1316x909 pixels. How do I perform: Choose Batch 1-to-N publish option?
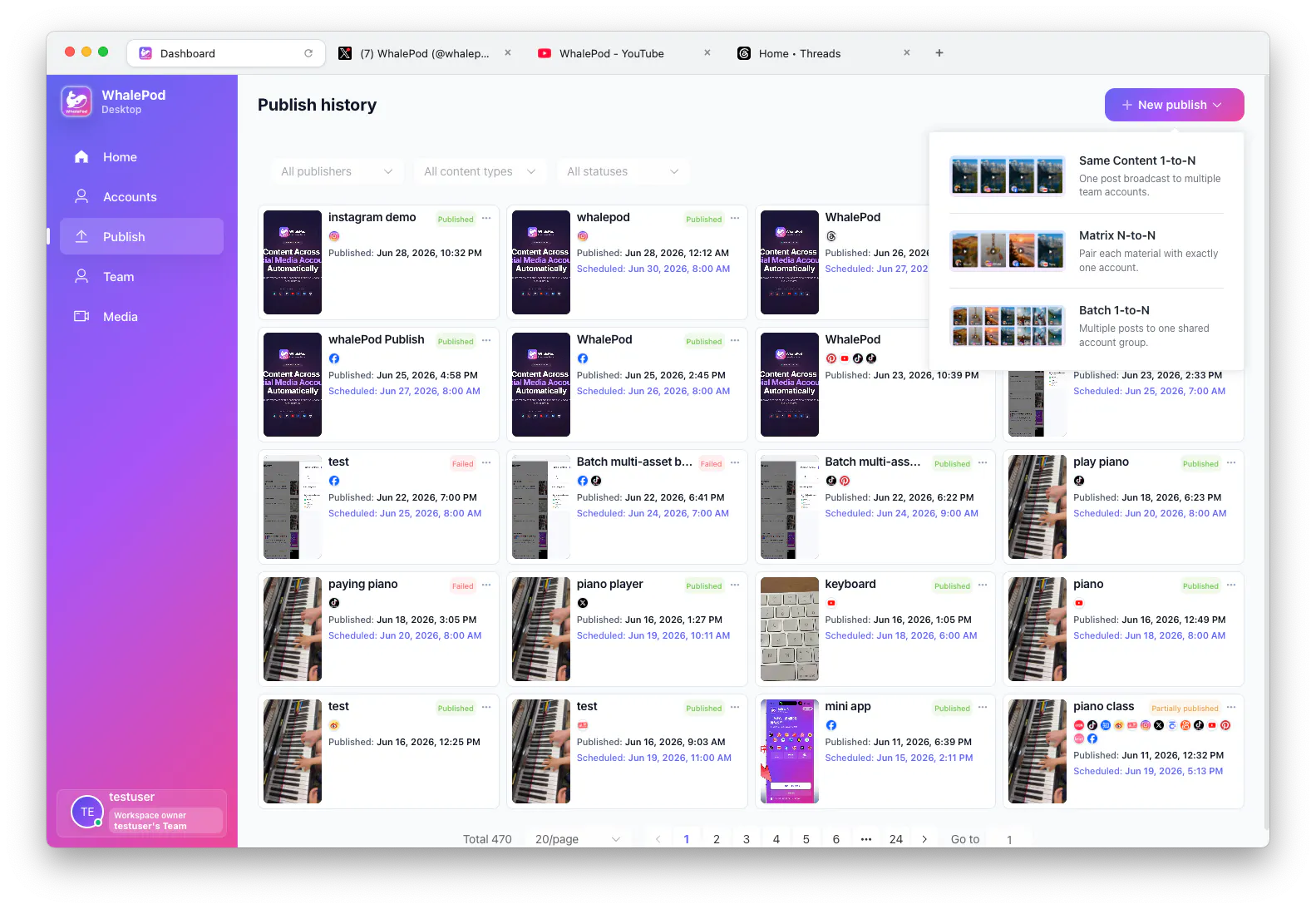click(x=1087, y=325)
